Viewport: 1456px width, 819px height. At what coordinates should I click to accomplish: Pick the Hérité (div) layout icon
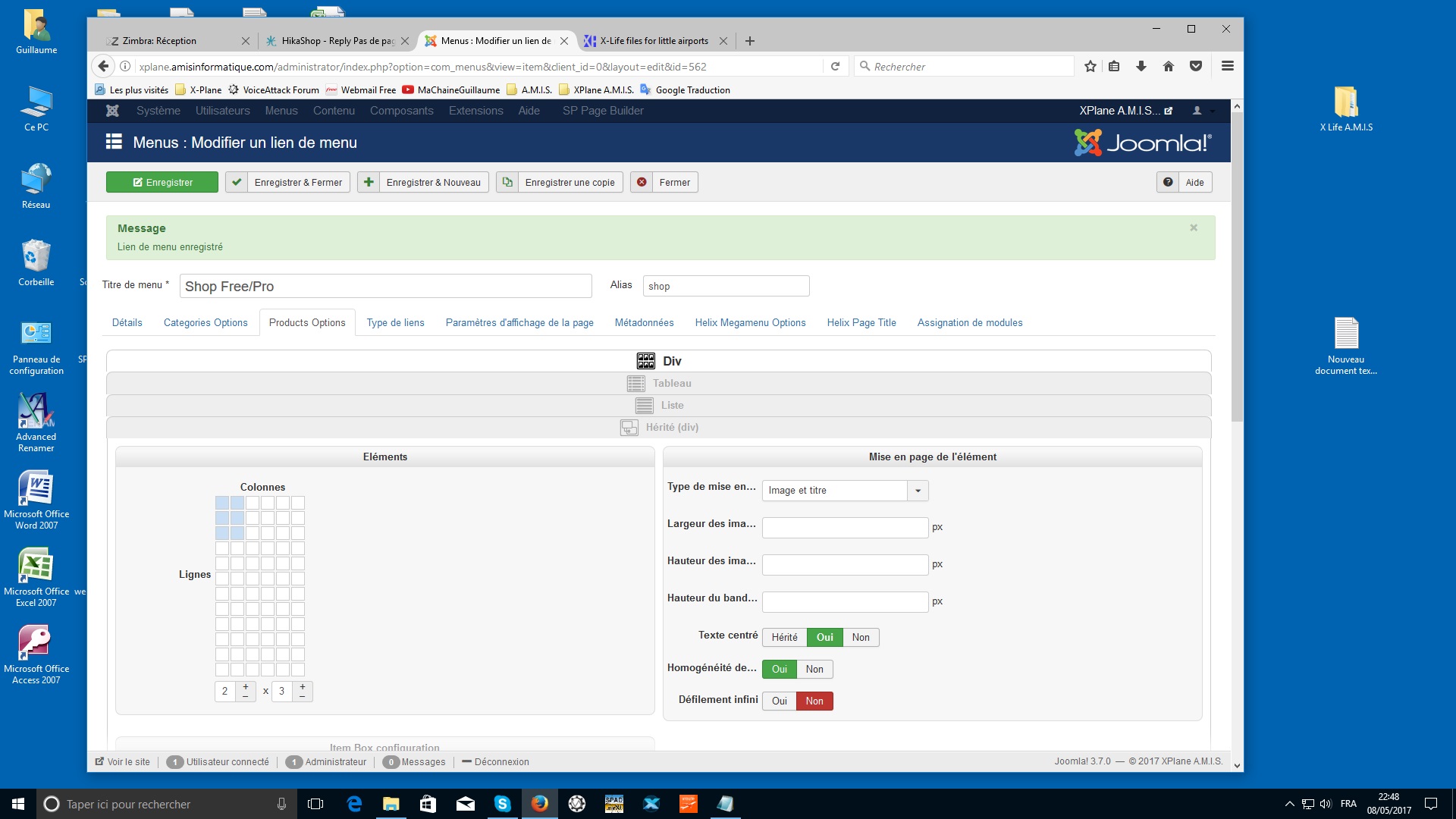629,428
